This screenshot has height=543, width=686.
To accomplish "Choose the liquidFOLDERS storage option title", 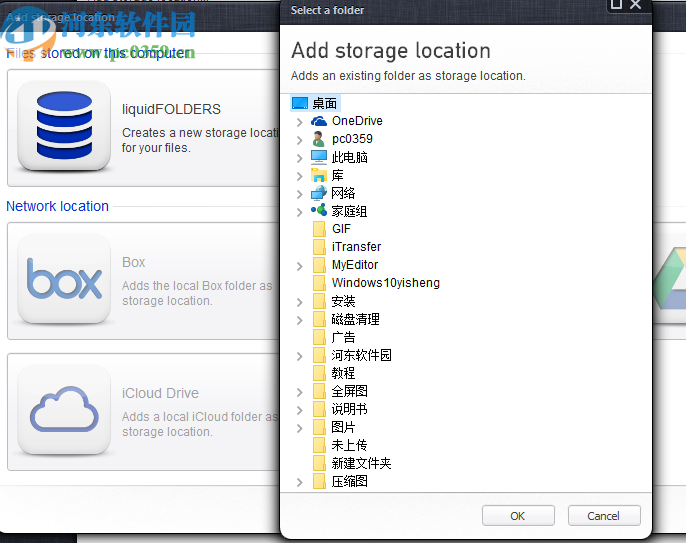I will click(x=171, y=109).
